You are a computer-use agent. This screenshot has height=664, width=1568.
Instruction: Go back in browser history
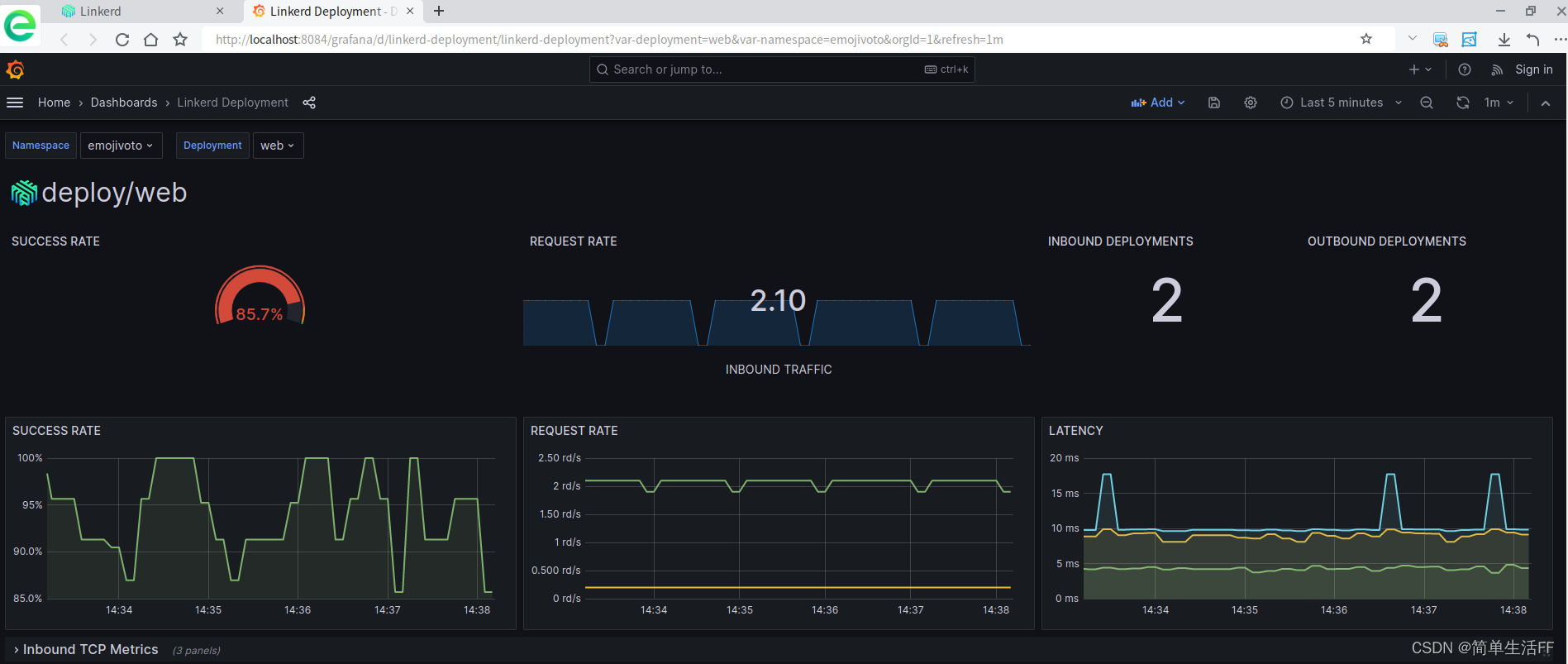64,40
